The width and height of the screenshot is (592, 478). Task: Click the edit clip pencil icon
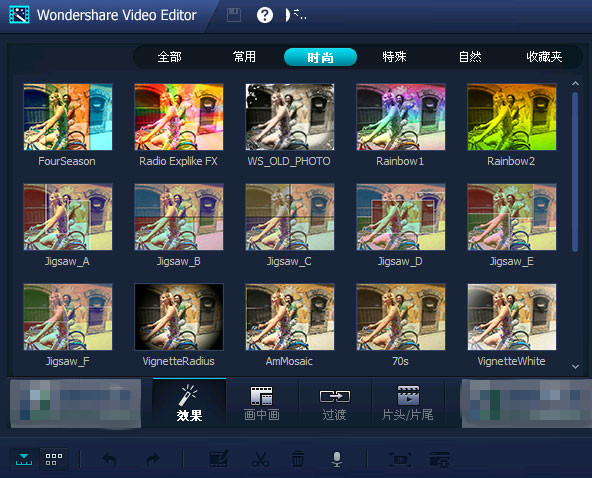[219, 458]
